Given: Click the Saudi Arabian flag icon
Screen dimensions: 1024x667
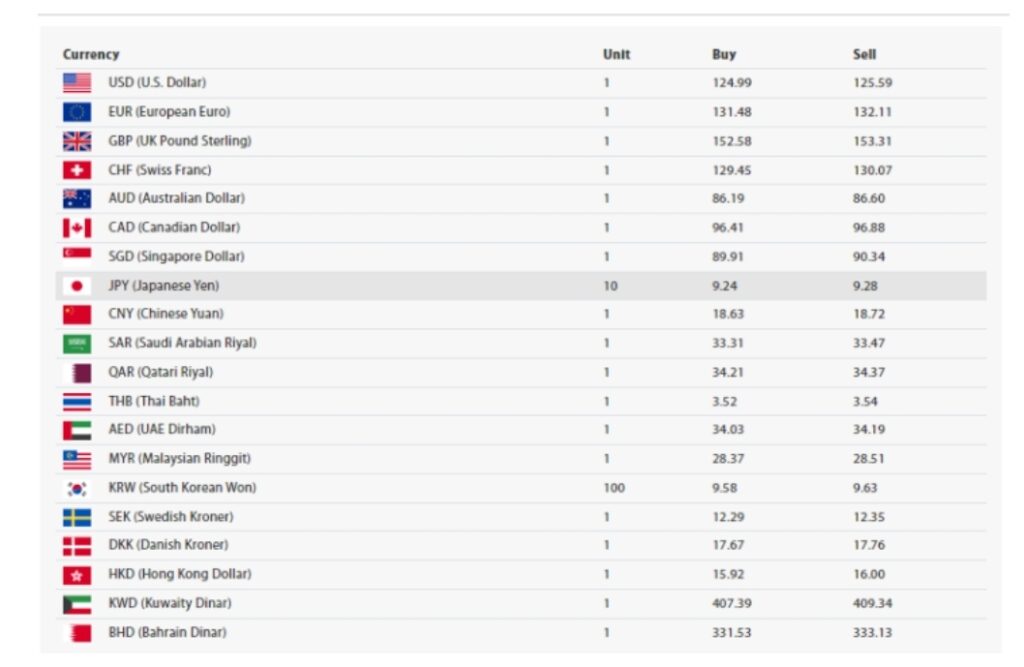Looking at the screenshot, I should 77,344.
